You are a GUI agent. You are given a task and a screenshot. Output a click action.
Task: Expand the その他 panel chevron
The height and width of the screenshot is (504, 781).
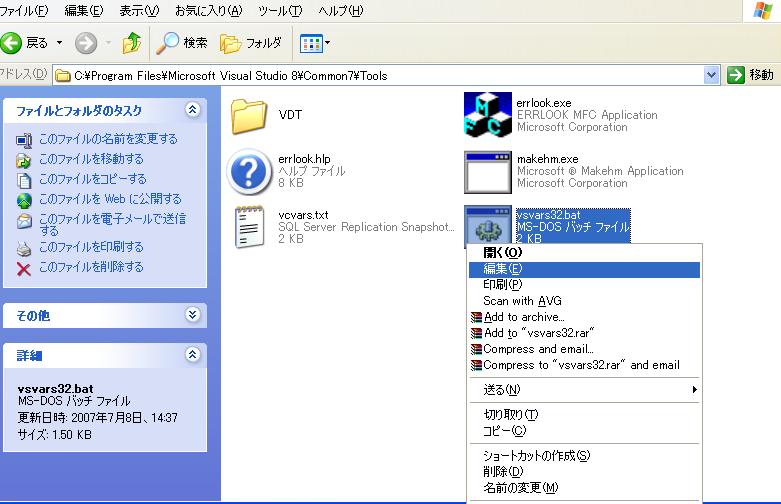click(x=193, y=314)
